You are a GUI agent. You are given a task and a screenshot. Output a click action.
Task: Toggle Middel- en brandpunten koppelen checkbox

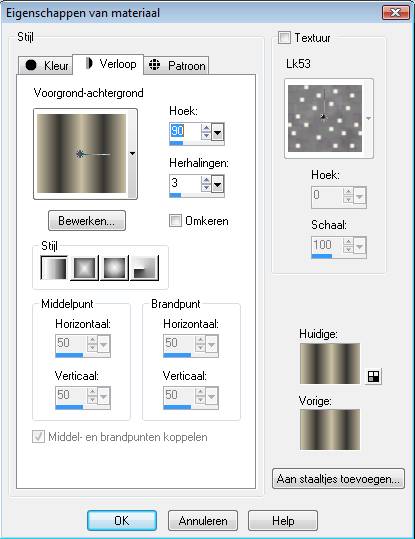click(x=38, y=437)
